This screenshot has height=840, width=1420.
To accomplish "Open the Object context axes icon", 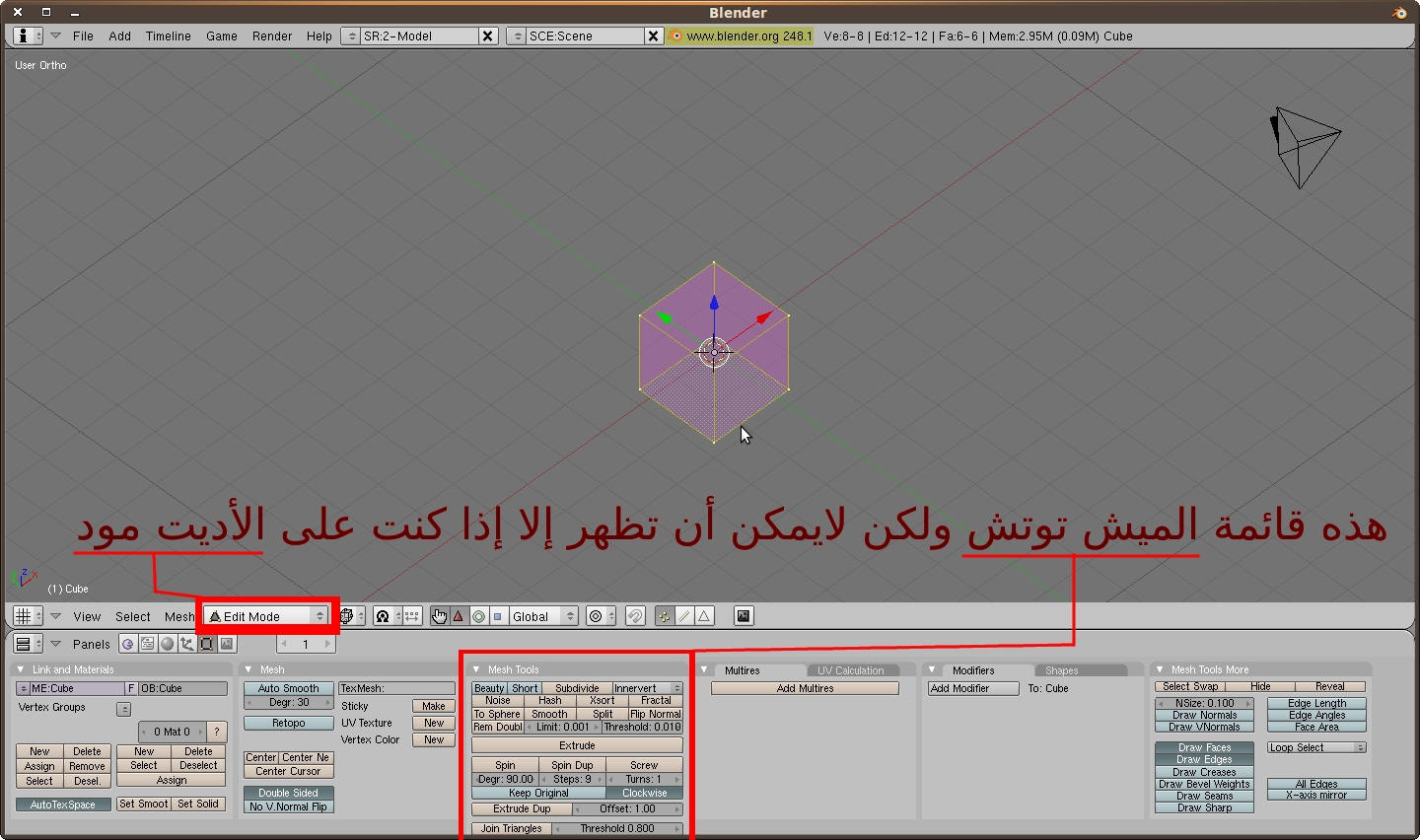I will click(187, 644).
